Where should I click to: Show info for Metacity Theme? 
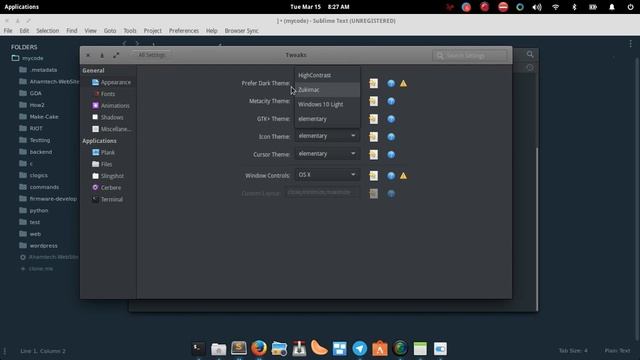pos(391,101)
